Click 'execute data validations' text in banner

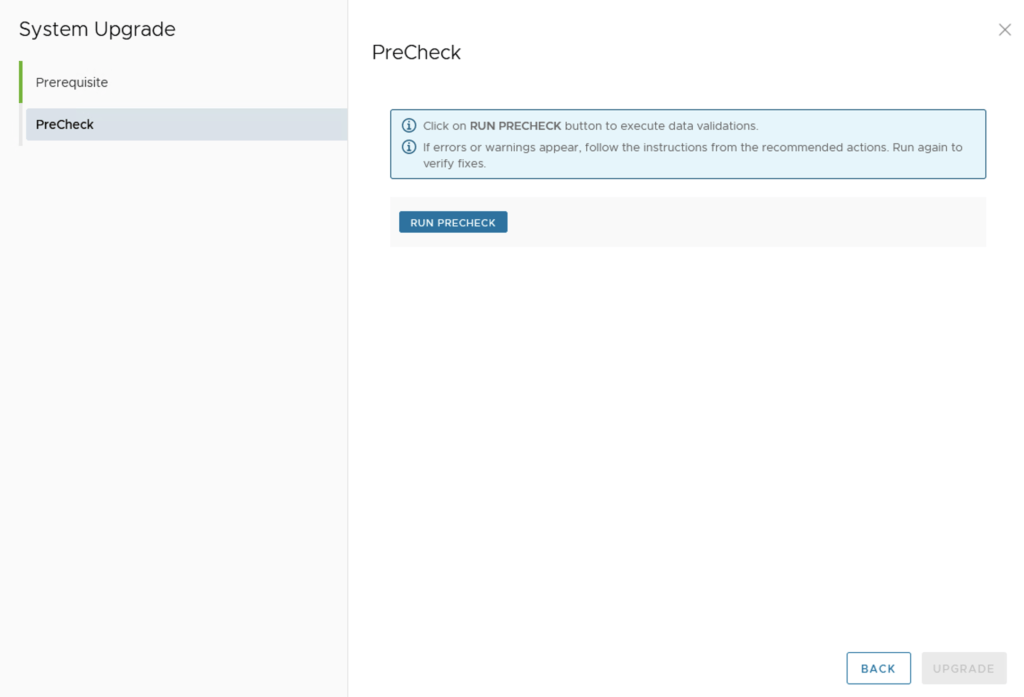coord(690,126)
